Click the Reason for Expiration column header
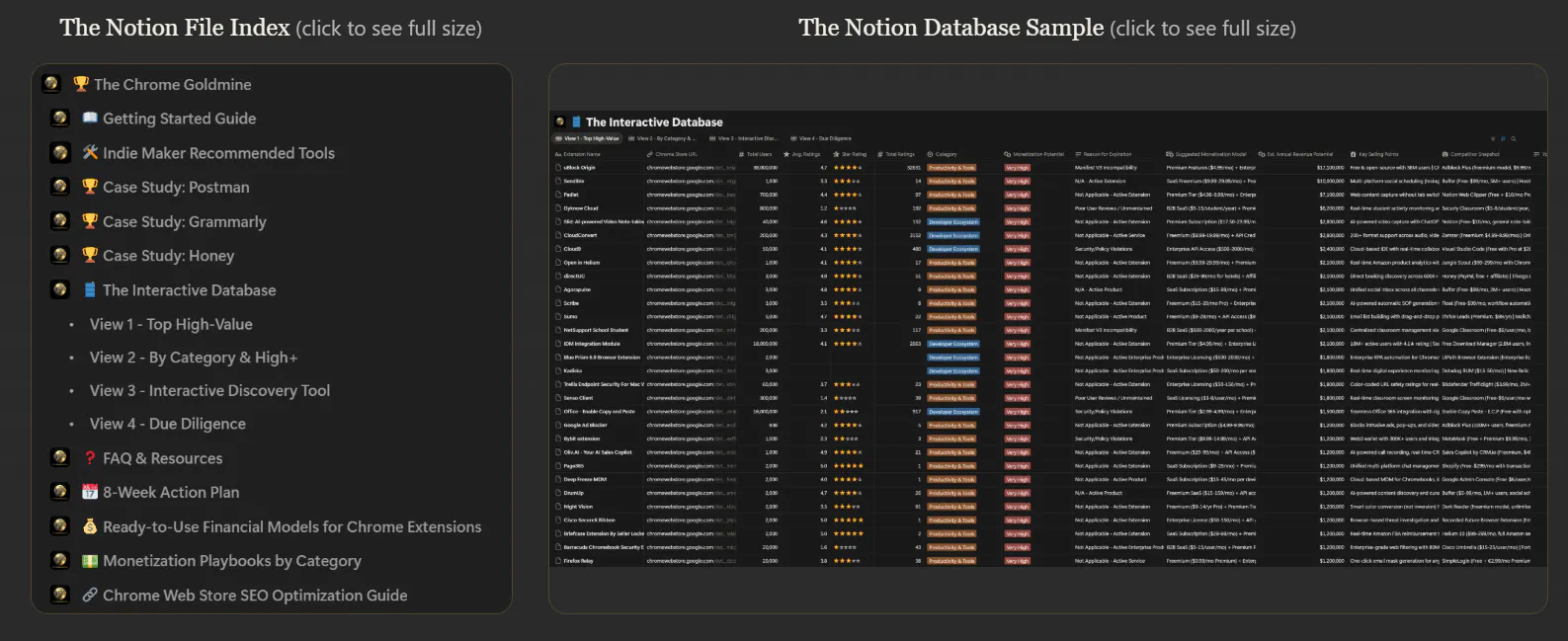This screenshot has height=641, width=1568. (x=1106, y=154)
